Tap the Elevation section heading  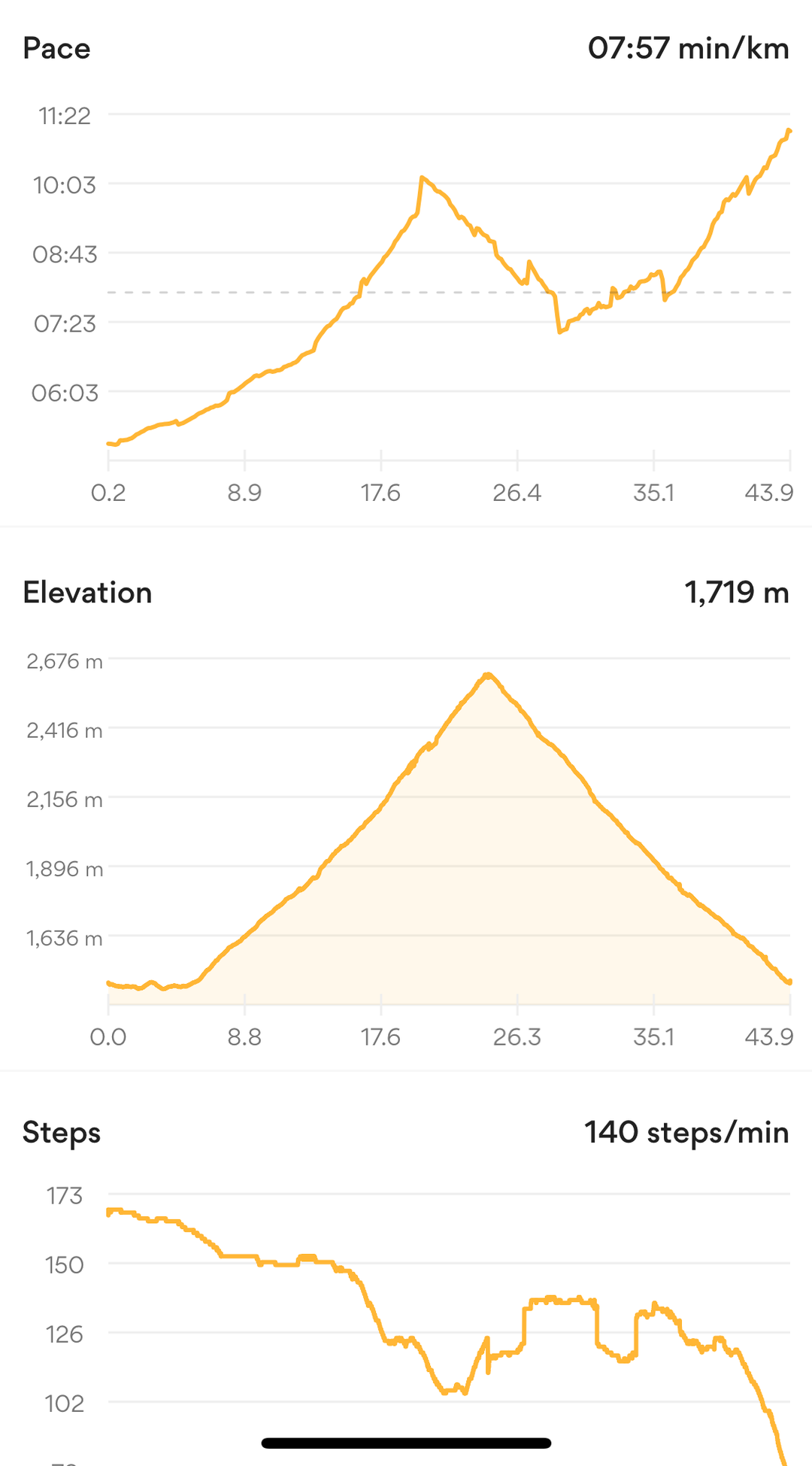87,593
